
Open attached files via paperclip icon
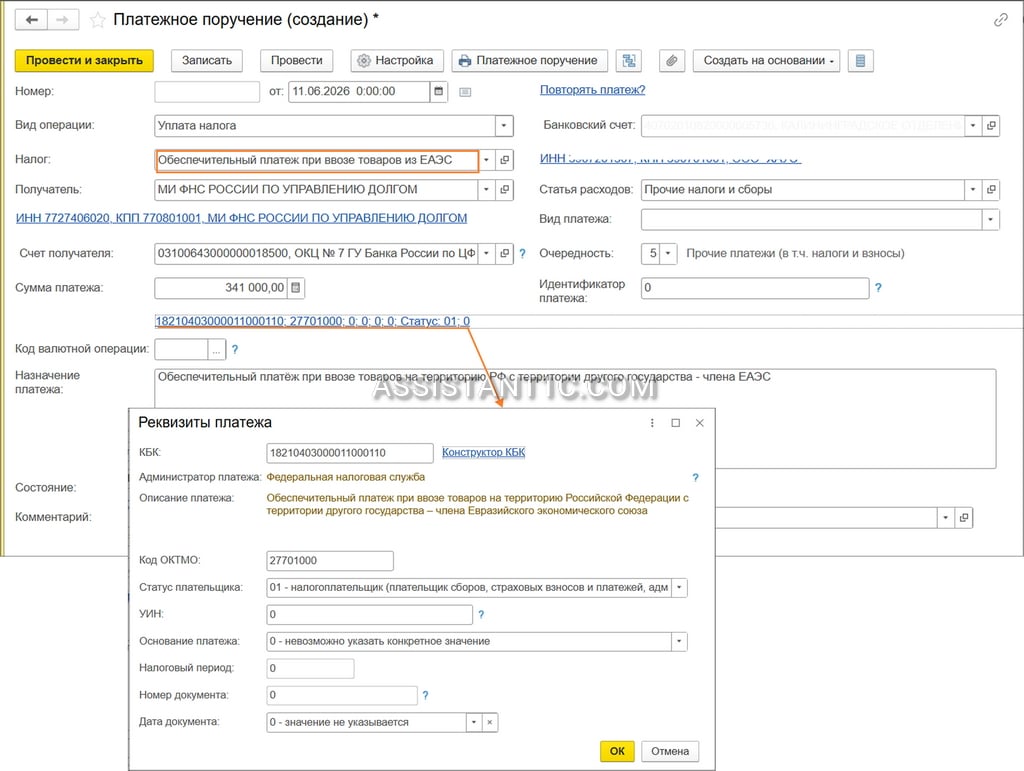point(671,61)
